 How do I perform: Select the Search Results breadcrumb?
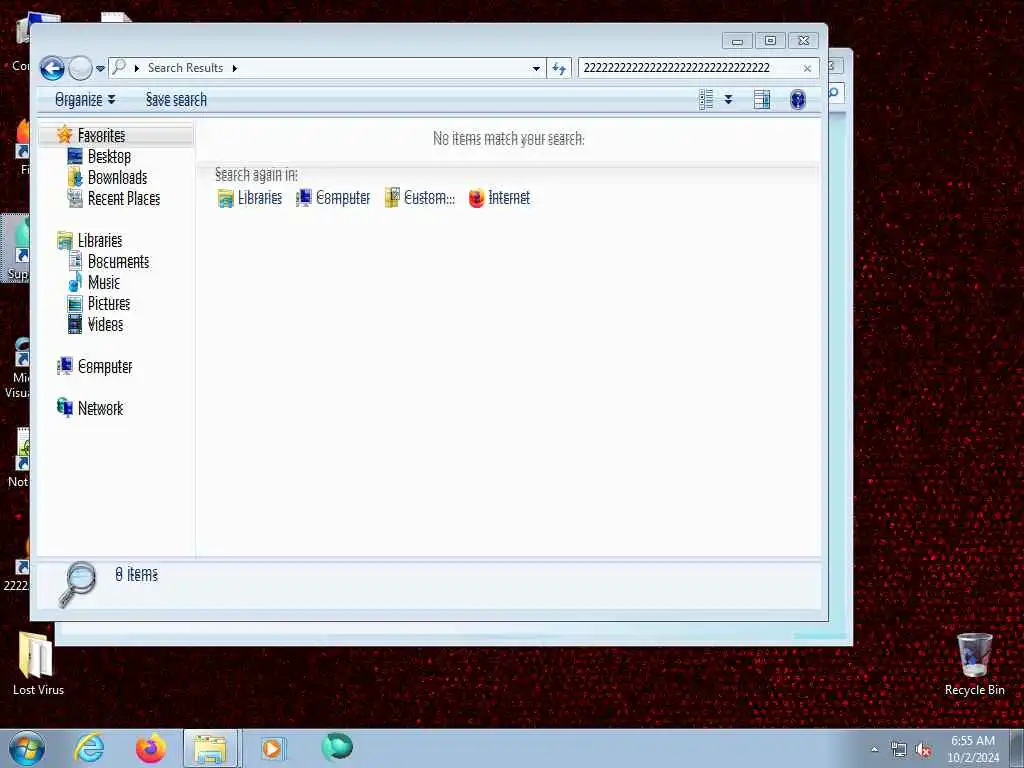pos(185,68)
